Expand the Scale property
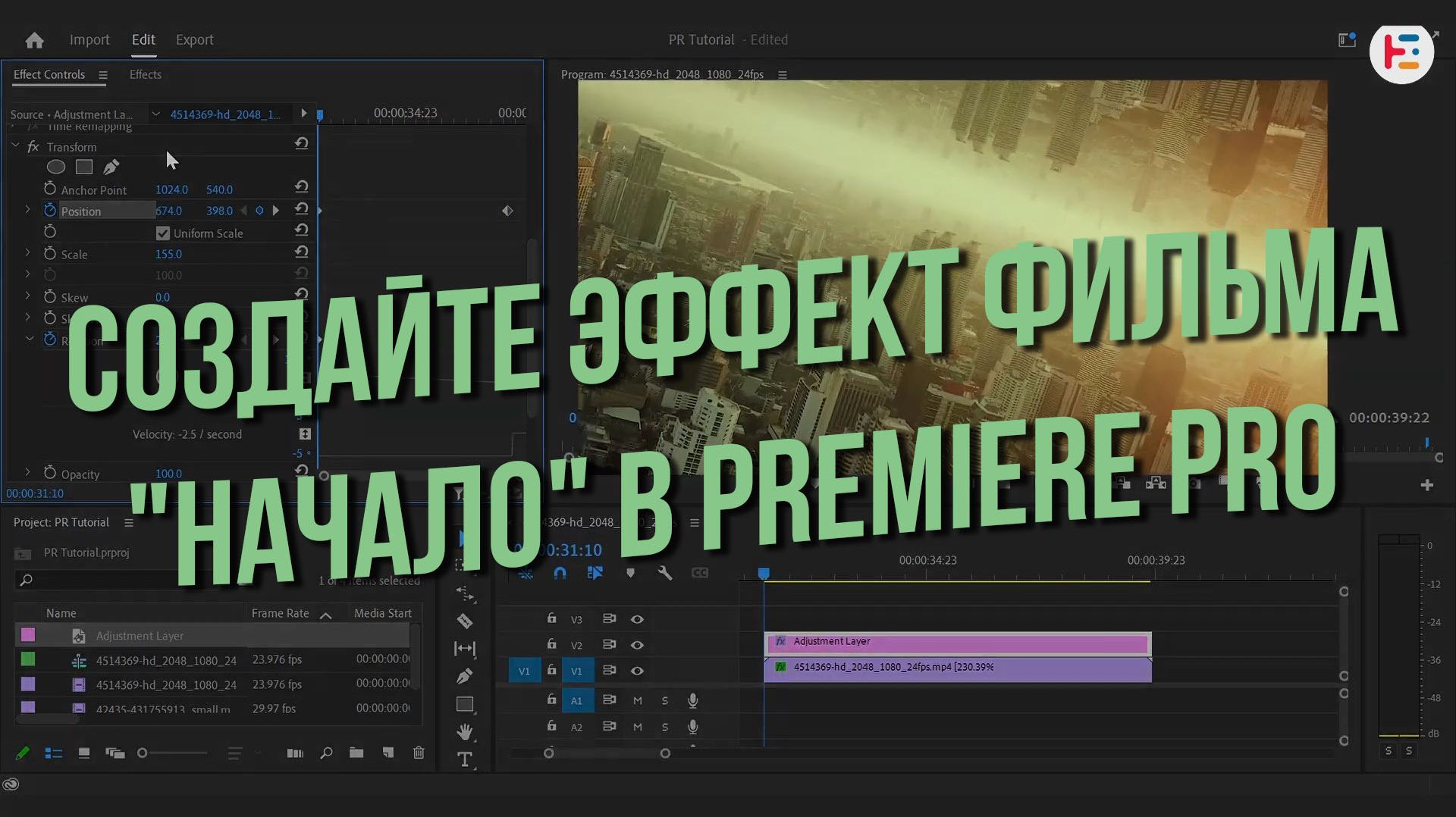1456x817 pixels. click(28, 252)
